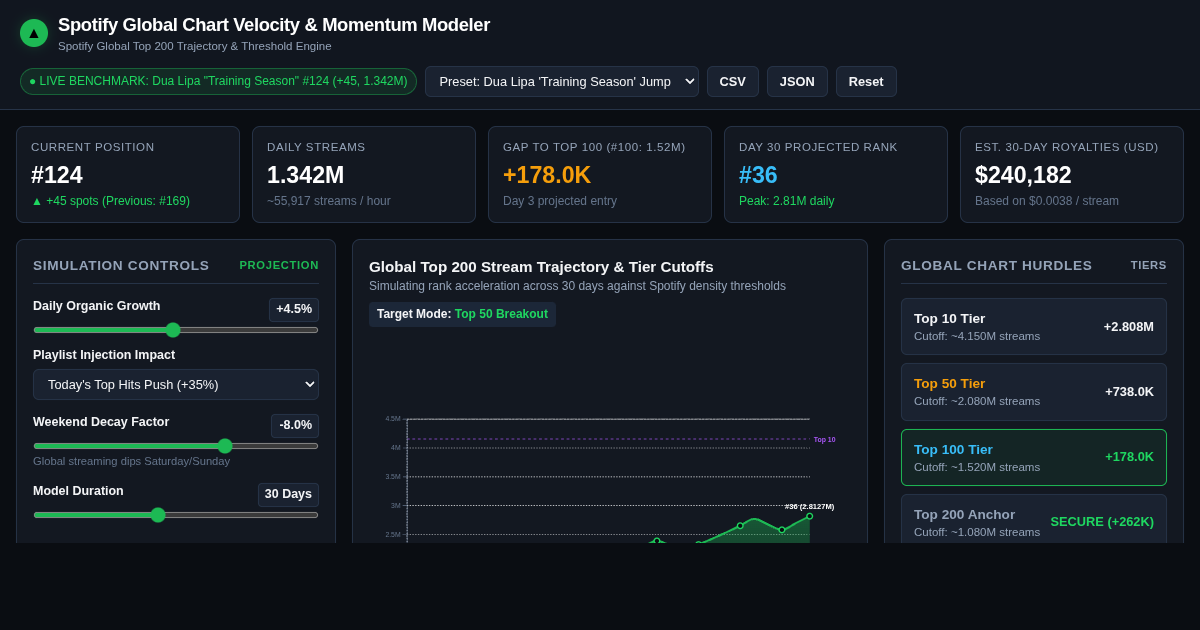1200x630 pixels.
Task: Click the #36 (2.8127M) chart data label
Action: pyautogui.click(x=809, y=506)
